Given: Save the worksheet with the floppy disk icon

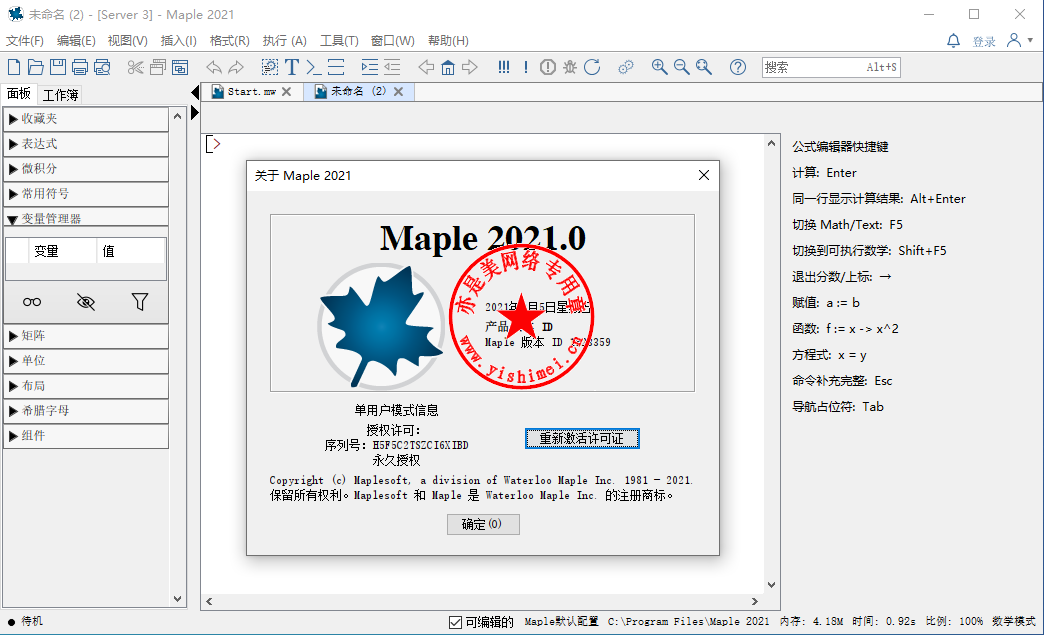Looking at the screenshot, I should coord(58,67).
